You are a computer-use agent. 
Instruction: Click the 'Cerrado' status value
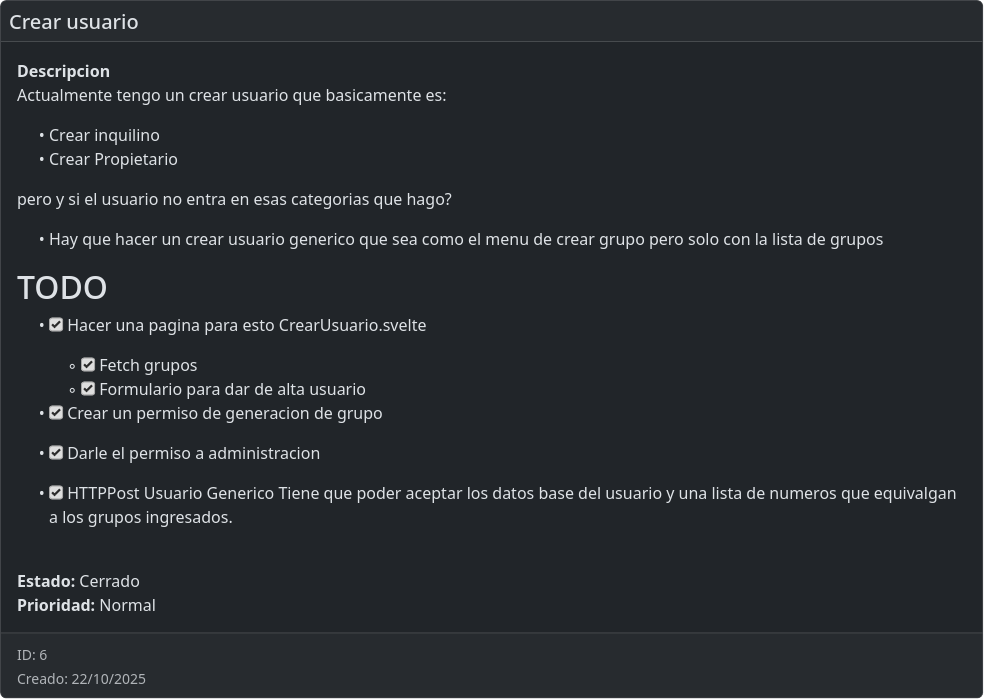[x=109, y=581]
